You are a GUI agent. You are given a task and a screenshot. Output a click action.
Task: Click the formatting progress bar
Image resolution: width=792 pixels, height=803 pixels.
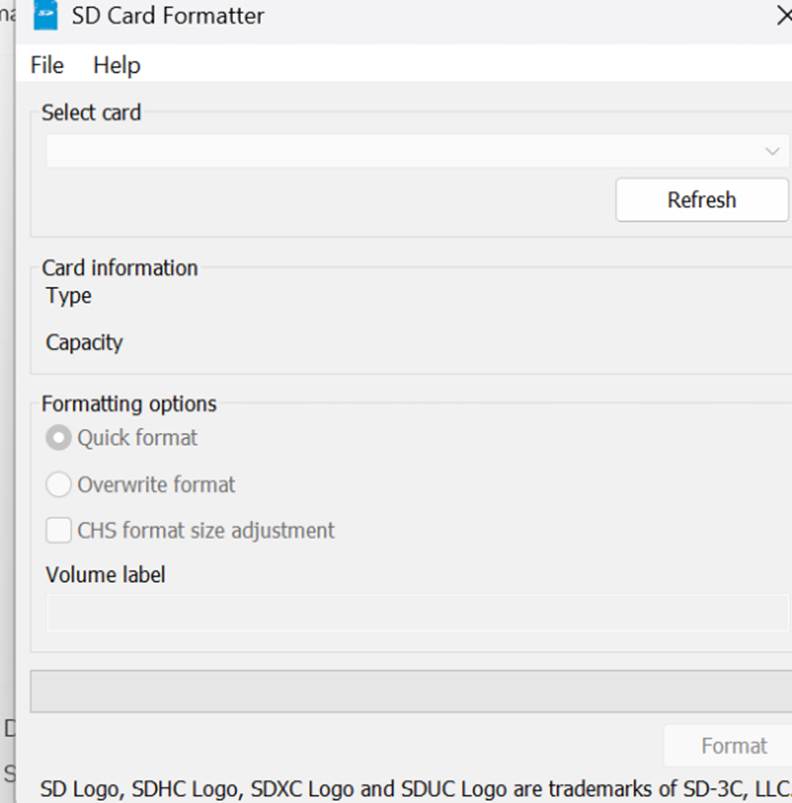tap(410, 691)
